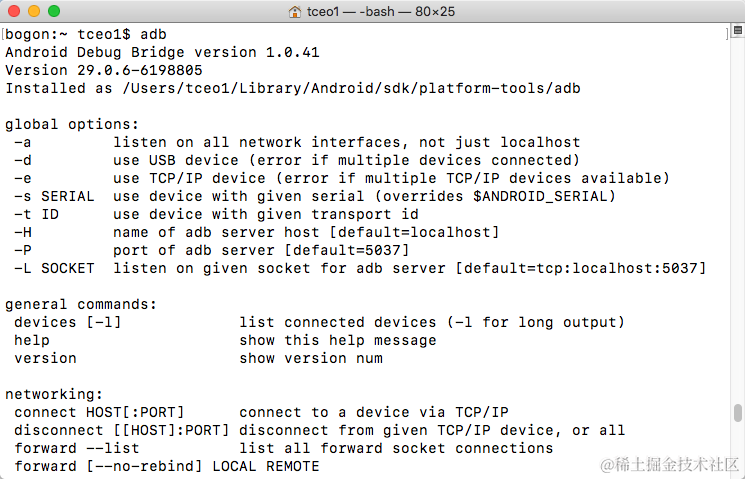The image size is (745, 479).
Task: Click the vertical scrollbar thumb
Action: 737,413
